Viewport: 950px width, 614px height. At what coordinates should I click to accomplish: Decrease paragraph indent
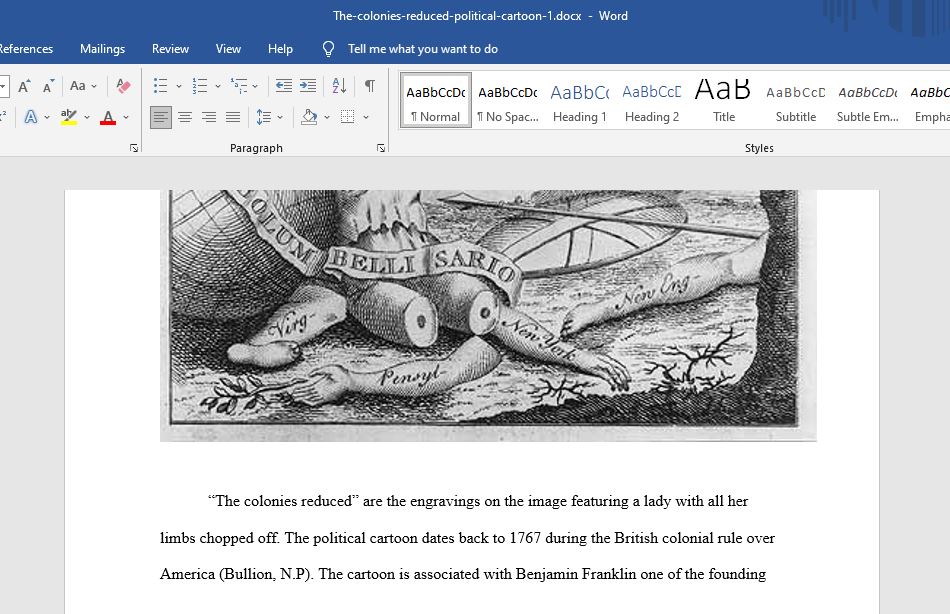pyautogui.click(x=284, y=86)
